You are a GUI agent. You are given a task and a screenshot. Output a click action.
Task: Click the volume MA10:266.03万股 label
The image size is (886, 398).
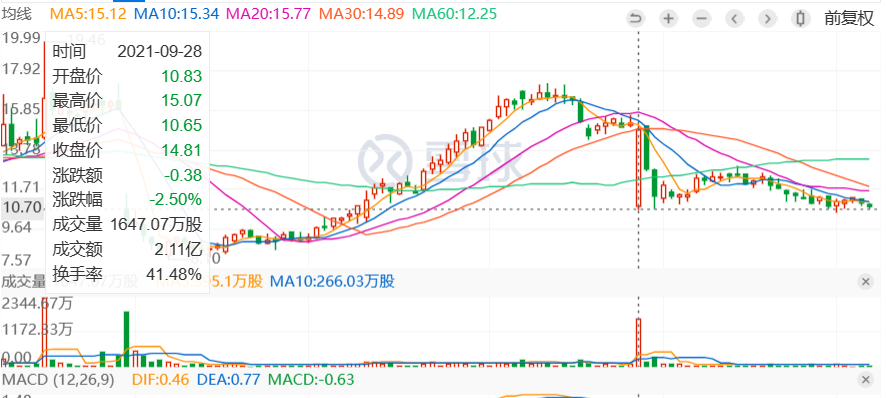332,281
